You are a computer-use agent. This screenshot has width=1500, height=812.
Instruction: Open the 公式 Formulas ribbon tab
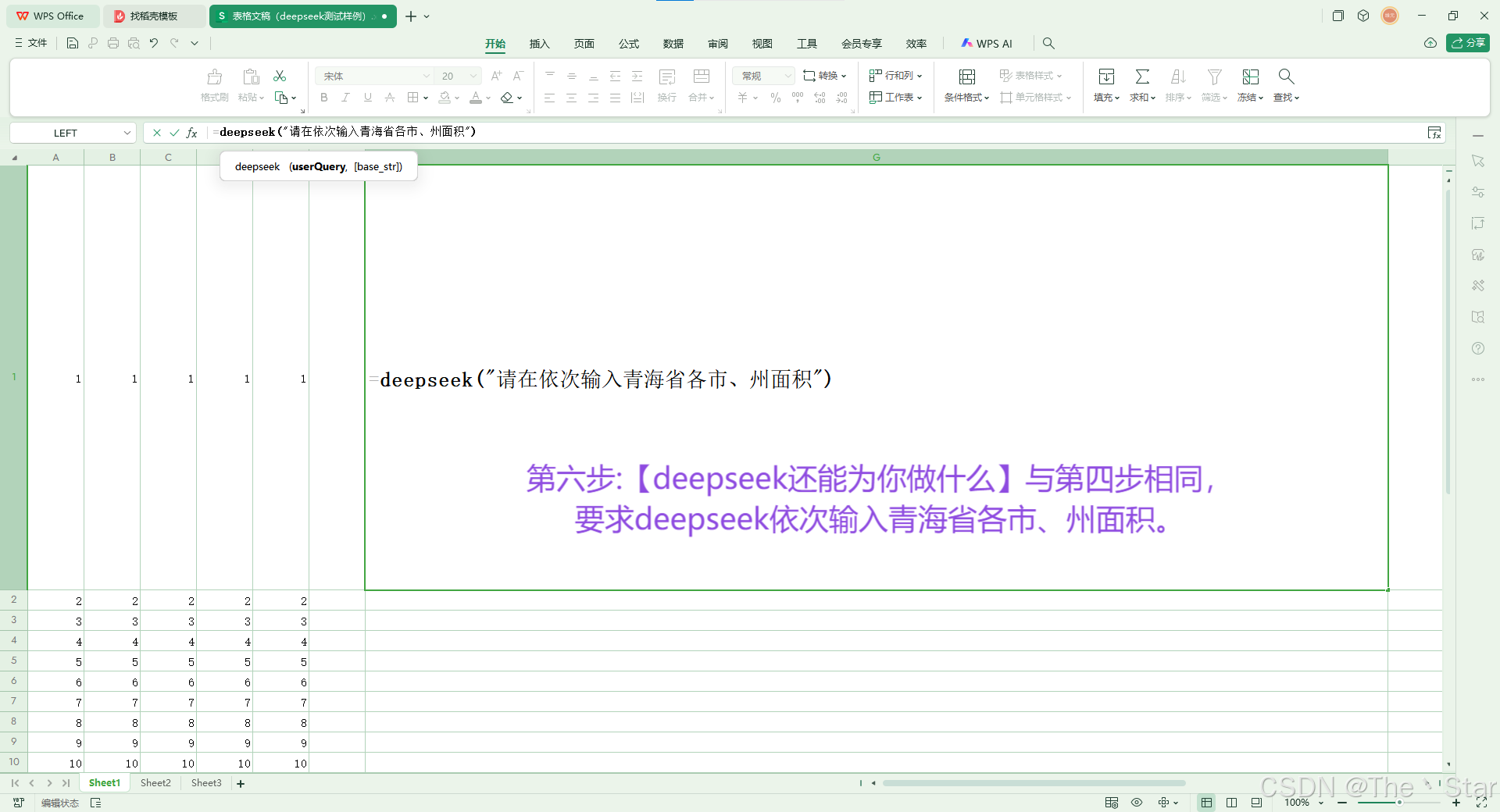click(628, 44)
